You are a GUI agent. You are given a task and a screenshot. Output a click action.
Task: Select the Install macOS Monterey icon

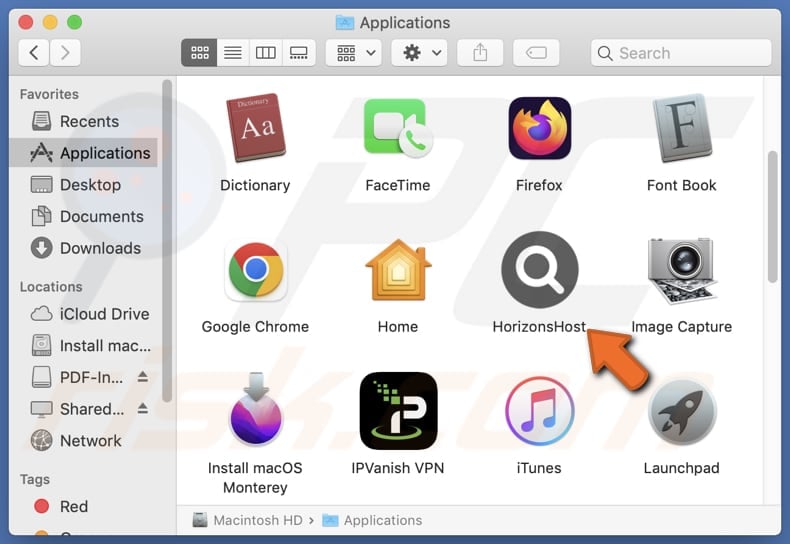pyautogui.click(x=256, y=410)
